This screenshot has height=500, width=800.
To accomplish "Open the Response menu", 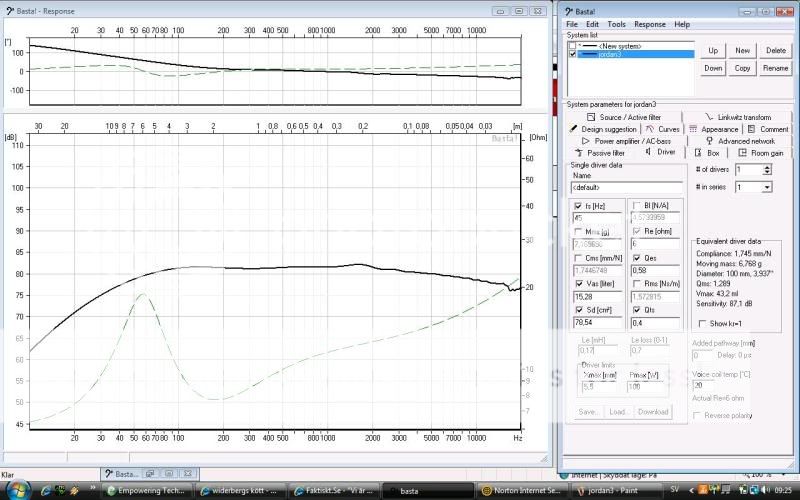I will [649, 24].
